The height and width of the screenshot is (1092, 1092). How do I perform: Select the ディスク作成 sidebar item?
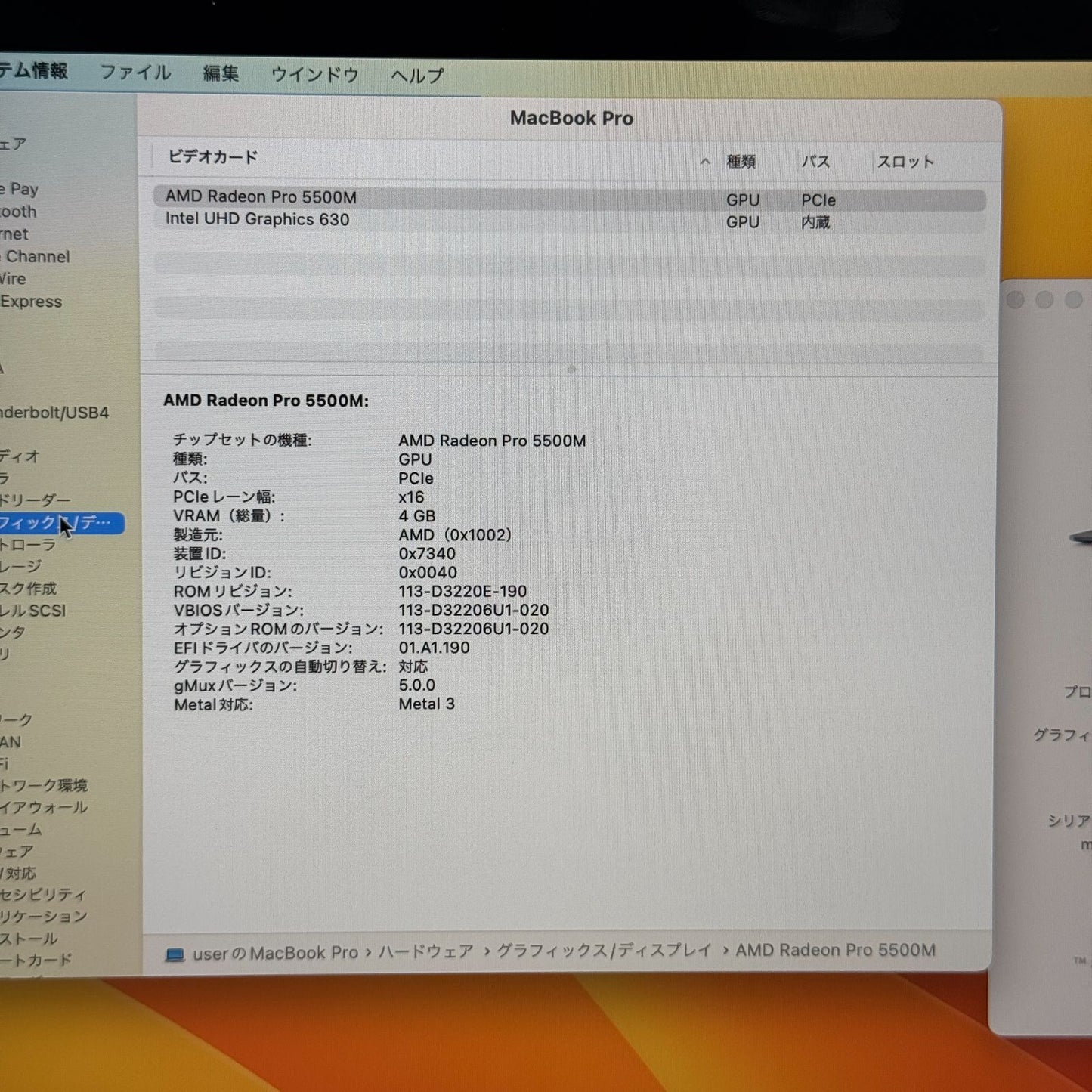[29, 589]
